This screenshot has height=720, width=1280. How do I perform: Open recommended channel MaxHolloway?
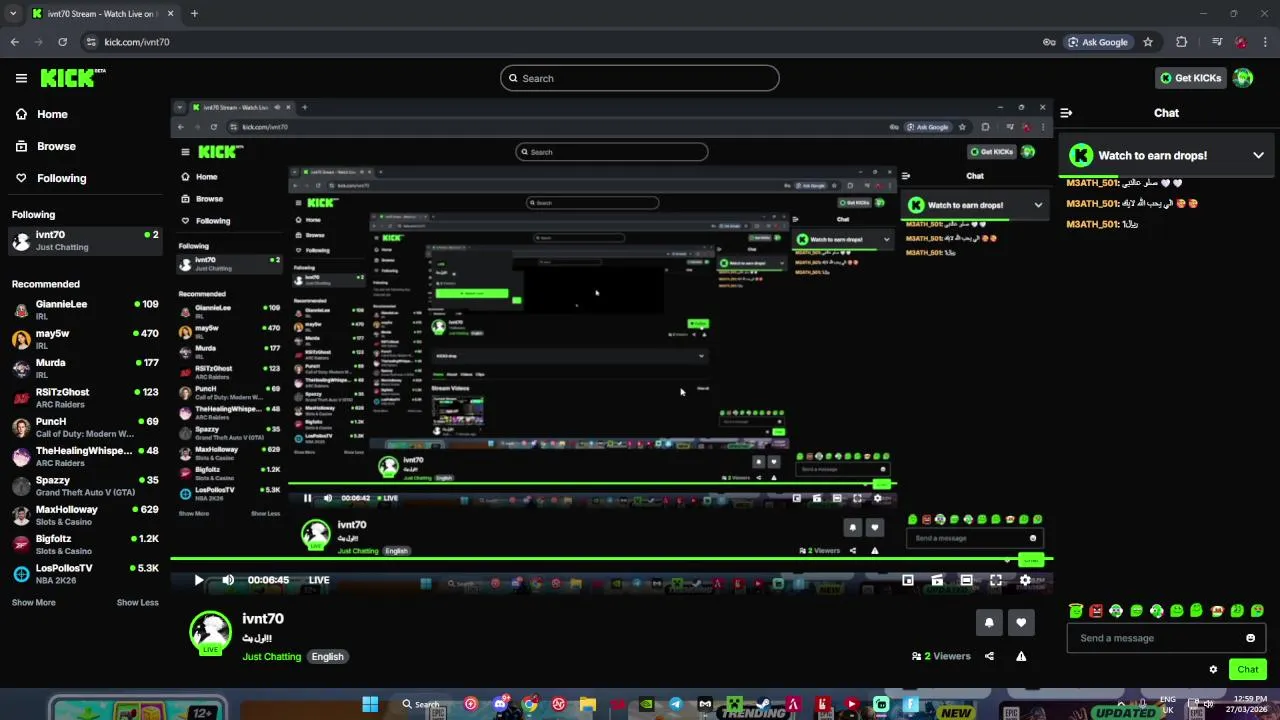(x=85, y=515)
